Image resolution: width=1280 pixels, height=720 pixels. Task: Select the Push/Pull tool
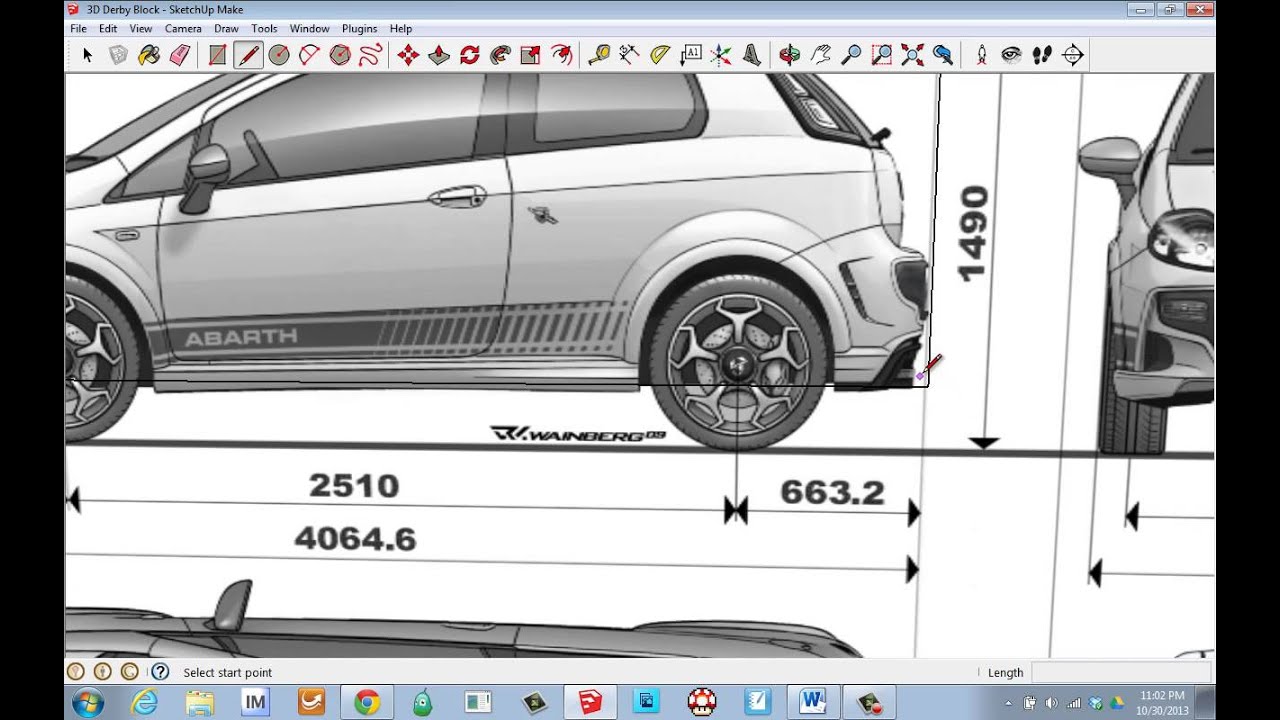(x=438, y=55)
